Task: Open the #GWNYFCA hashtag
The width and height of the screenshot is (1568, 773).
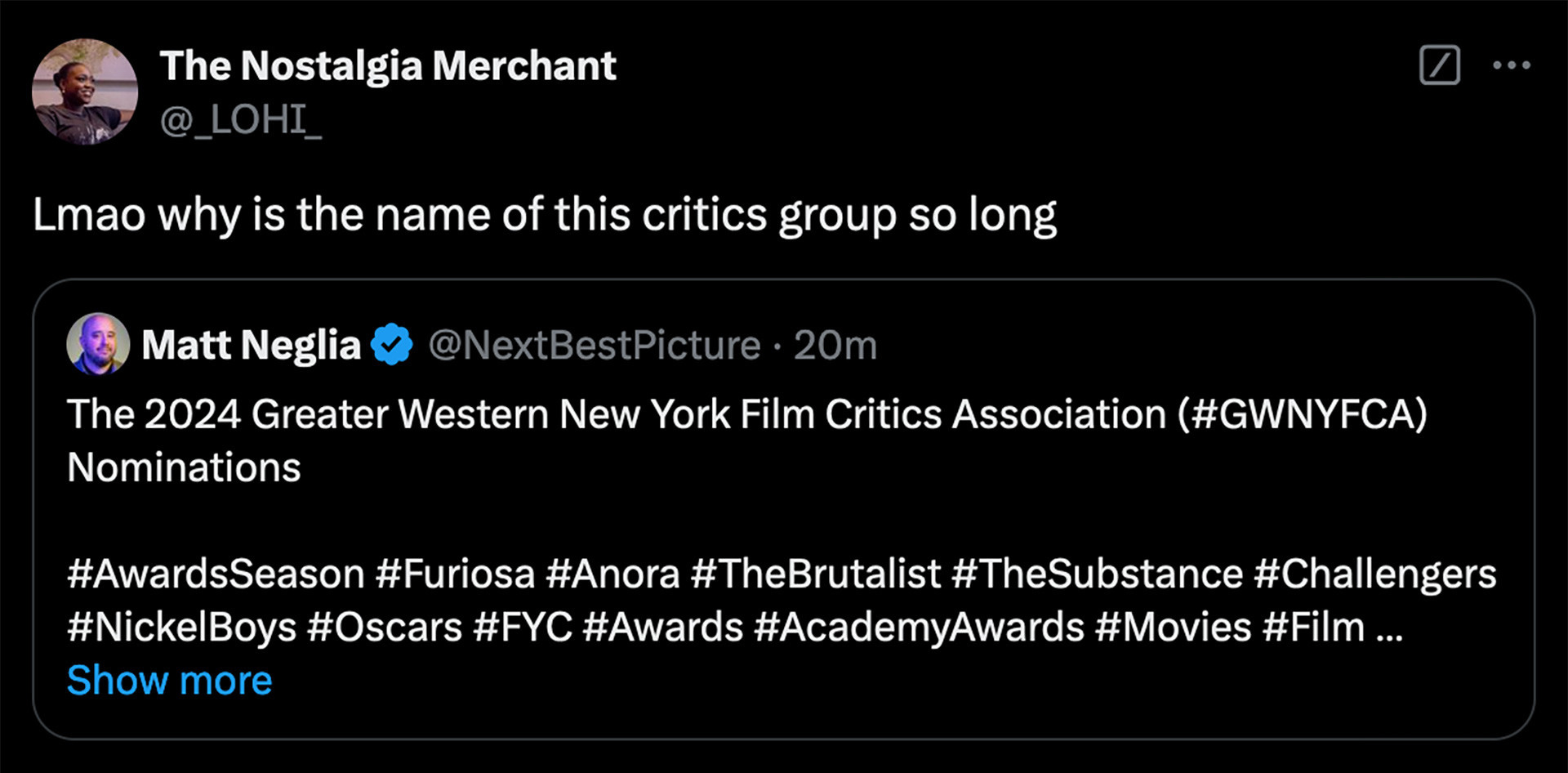Action: (x=1302, y=414)
